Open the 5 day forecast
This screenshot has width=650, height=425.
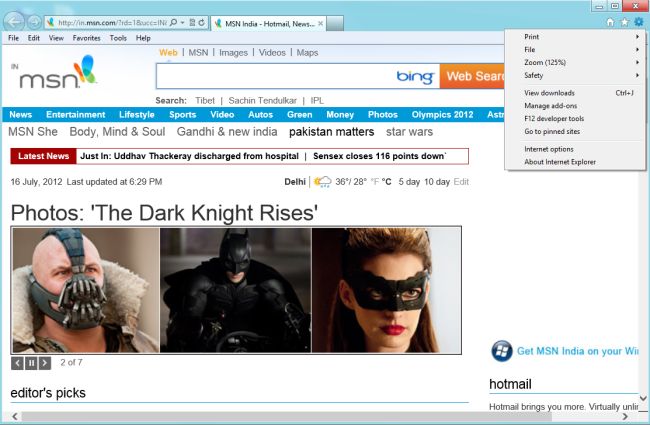[409, 182]
